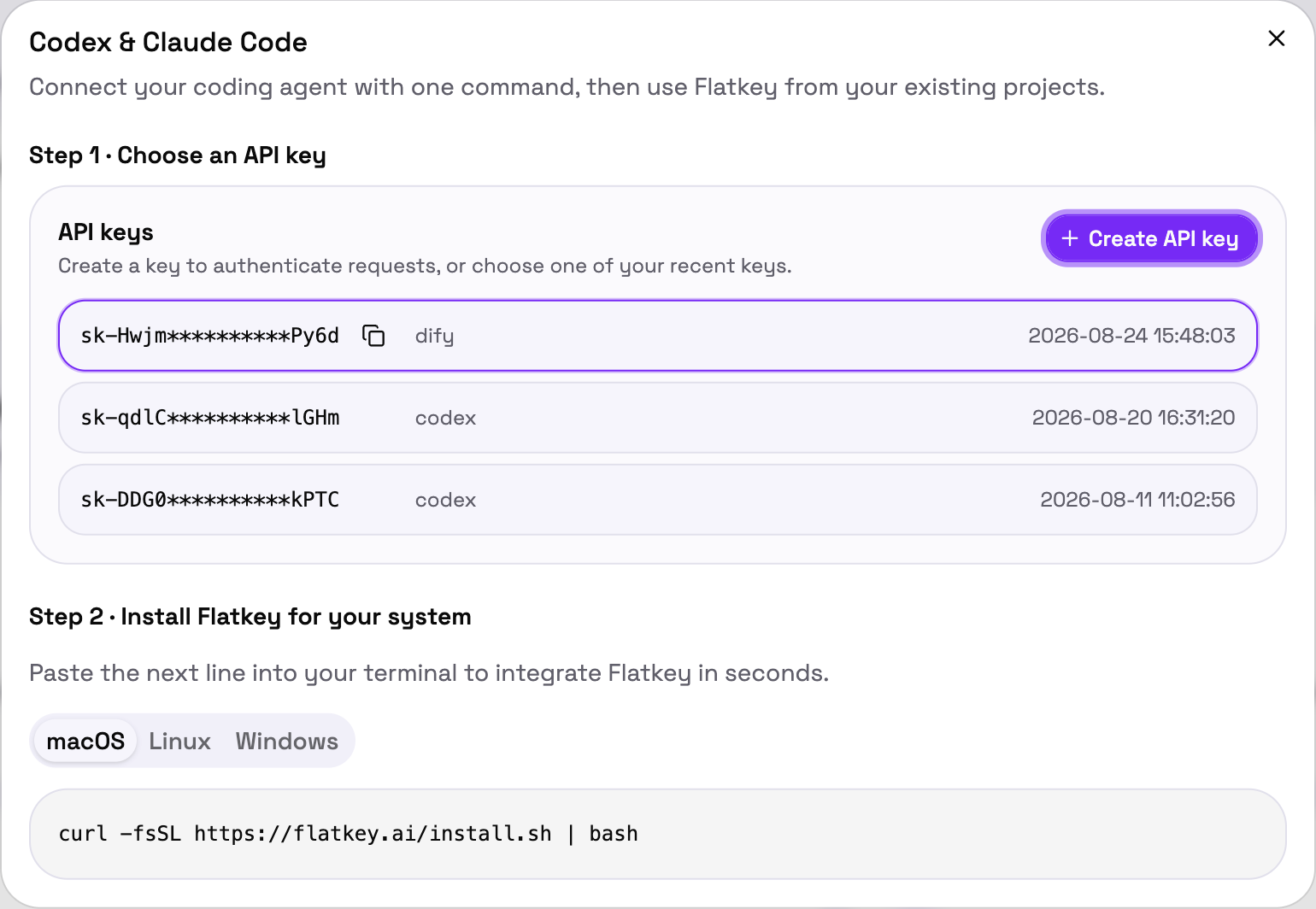Viewport: 1316px width, 909px height.
Task: Pick the sk-DDG0 codex key row
Action: 658,500
